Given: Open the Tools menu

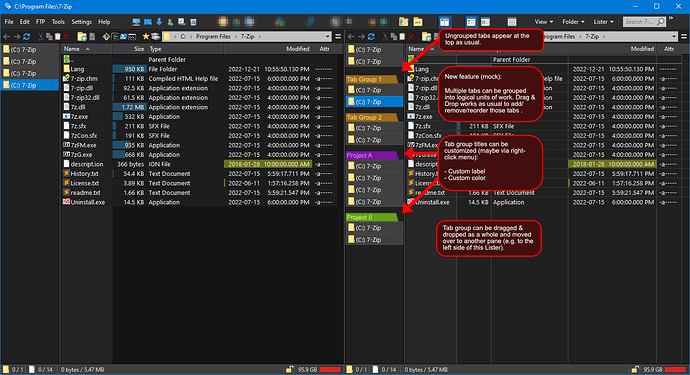Looking at the screenshot, I should tap(58, 22).
